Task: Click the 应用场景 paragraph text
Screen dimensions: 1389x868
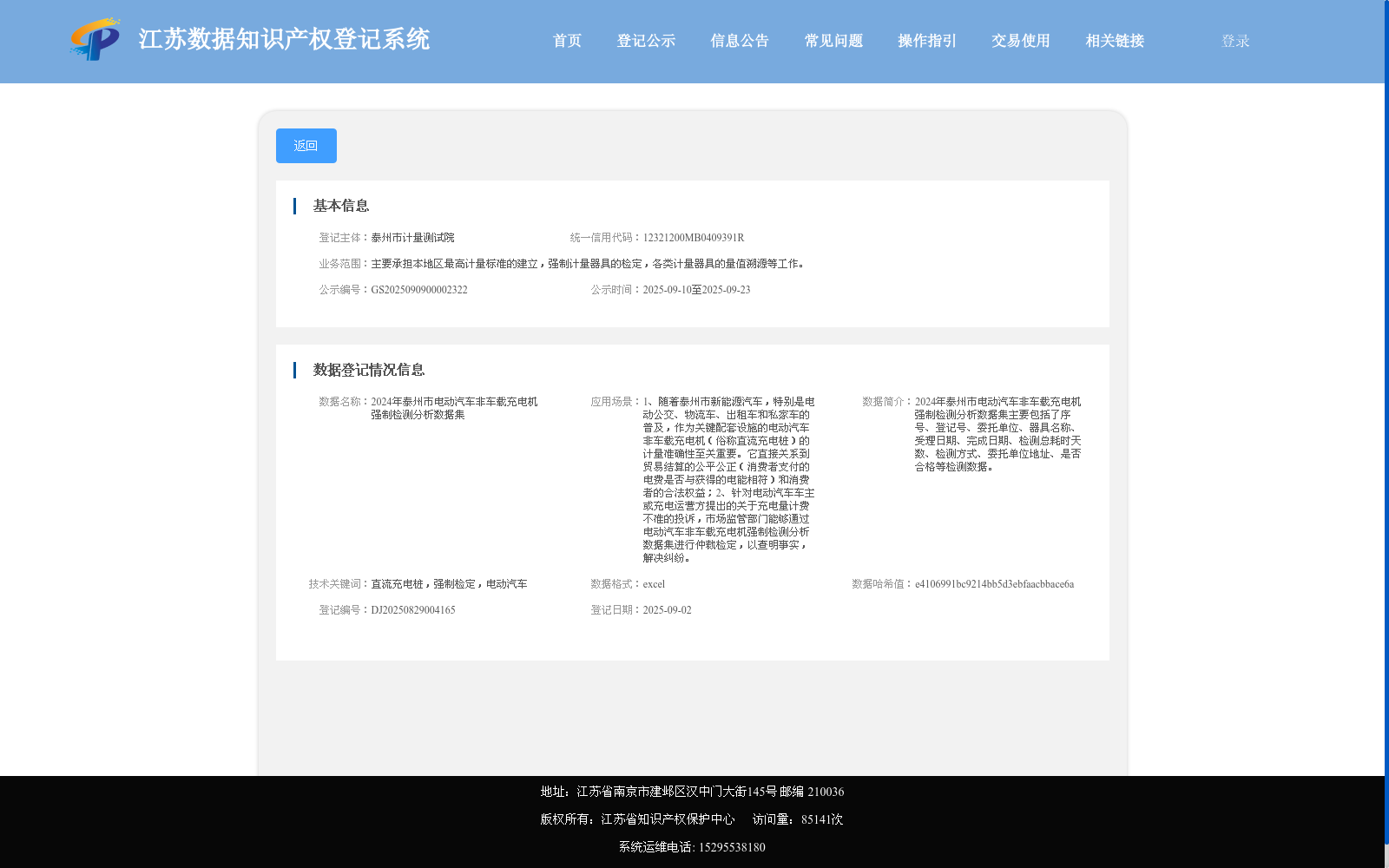Action: click(728, 480)
